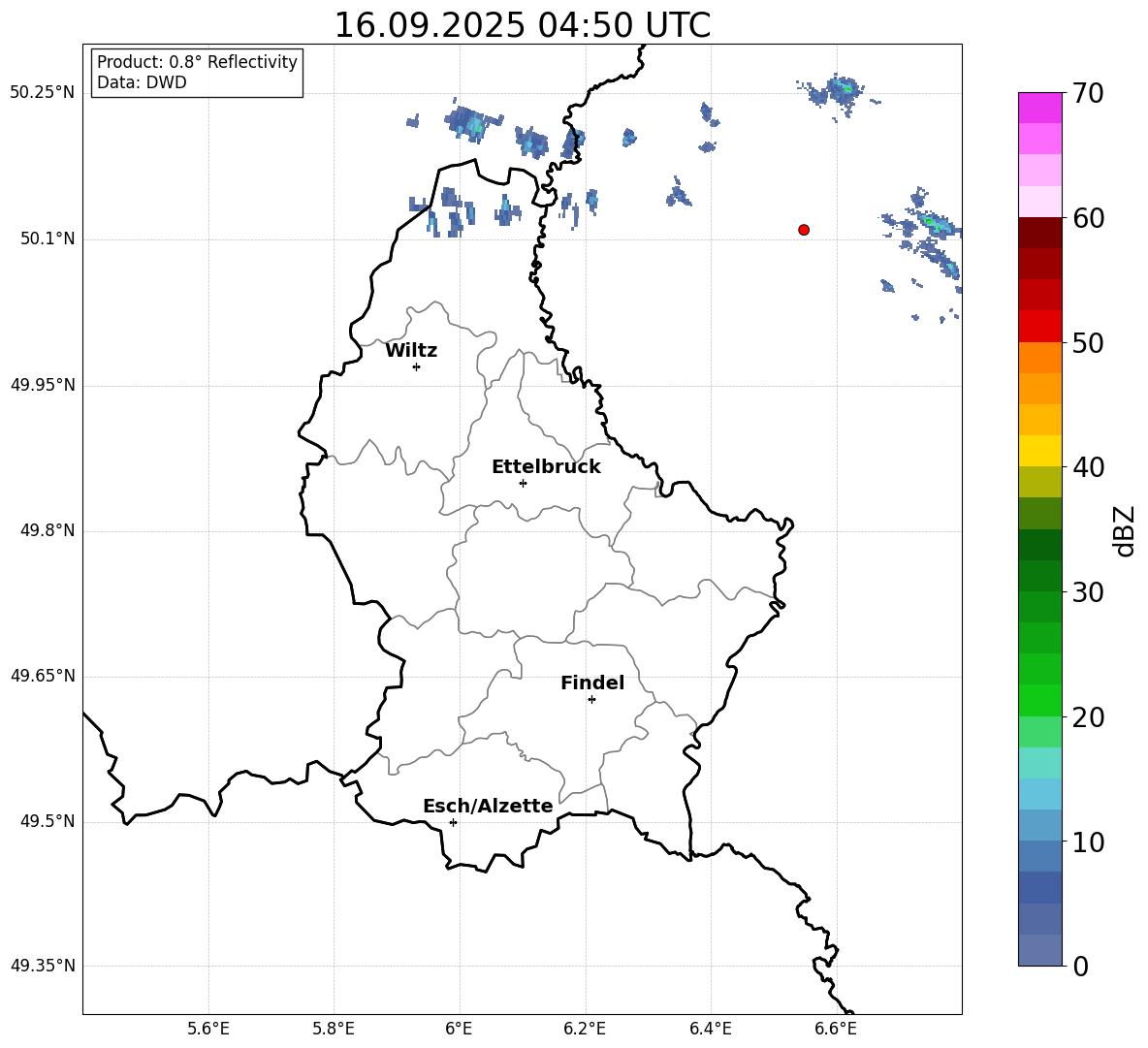Click the colorbar tick label 70
The width and height of the screenshot is (1148, 1048).
pos(1088,93)
